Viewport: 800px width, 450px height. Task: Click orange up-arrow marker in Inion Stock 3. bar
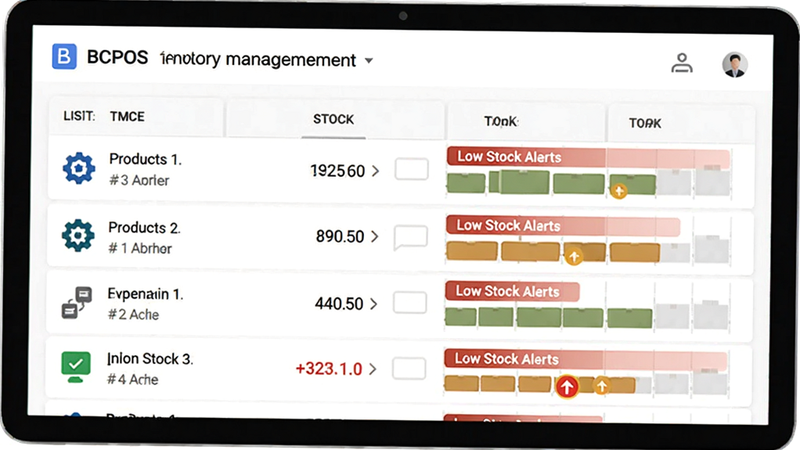[602, 386]
